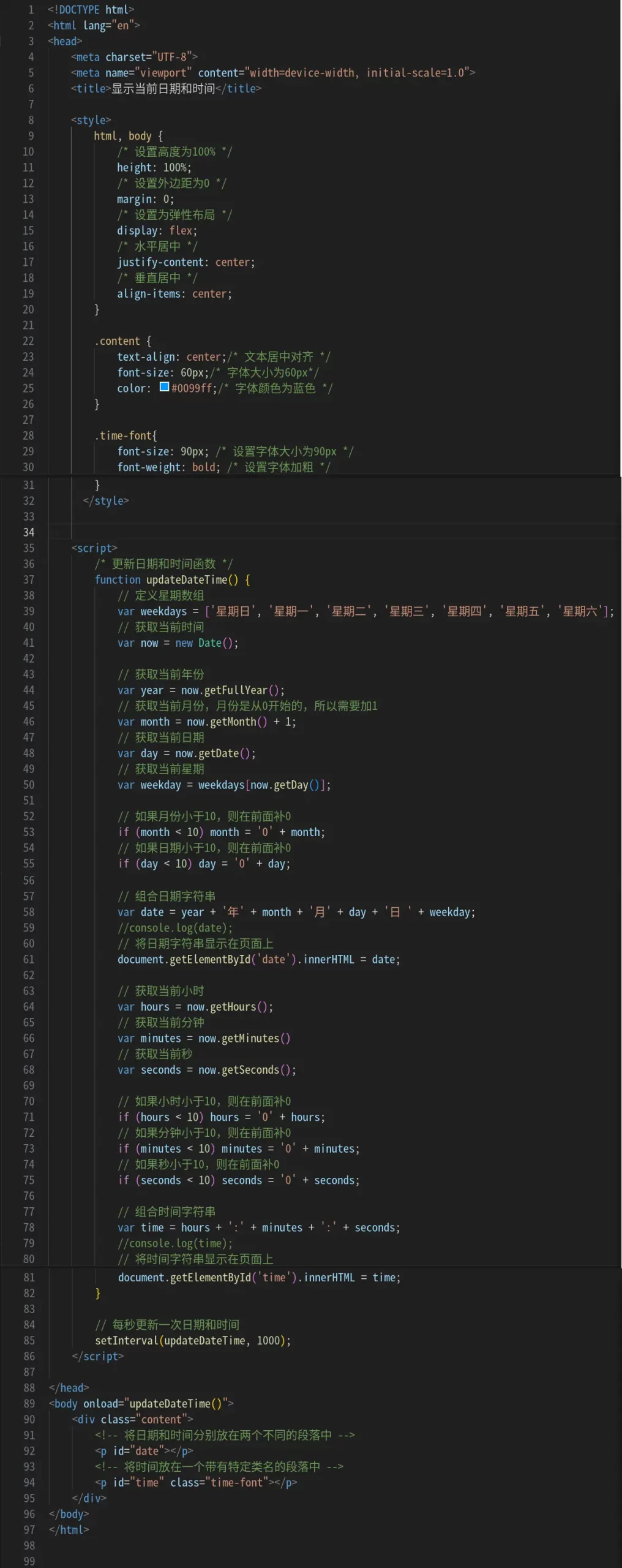Click the 'var date = year' concatenation line
The height and width of the screenshot is (1568, 622).
tap(296, 912)
